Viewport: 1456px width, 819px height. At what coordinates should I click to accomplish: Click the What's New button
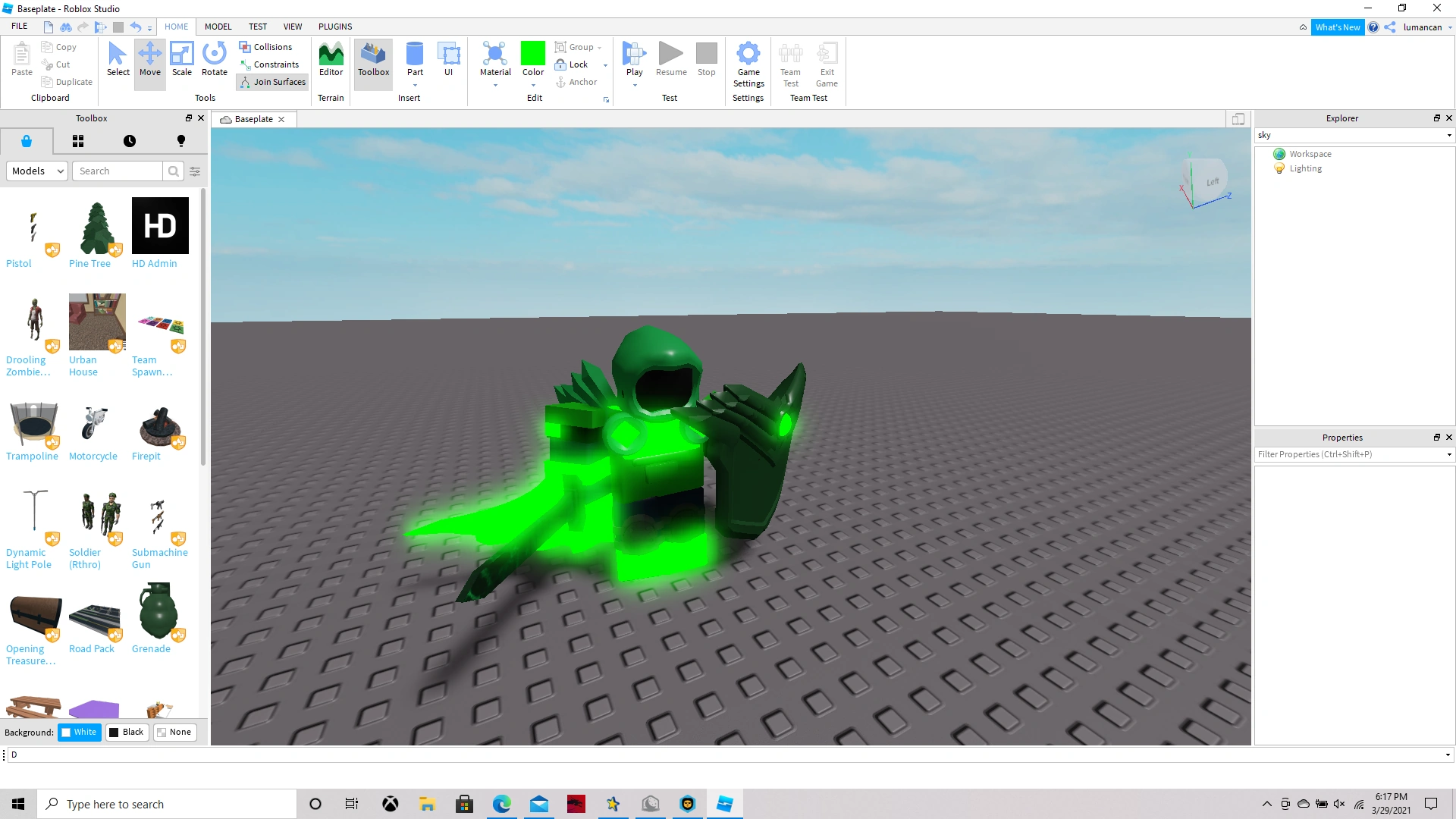tap(1337, 27)
